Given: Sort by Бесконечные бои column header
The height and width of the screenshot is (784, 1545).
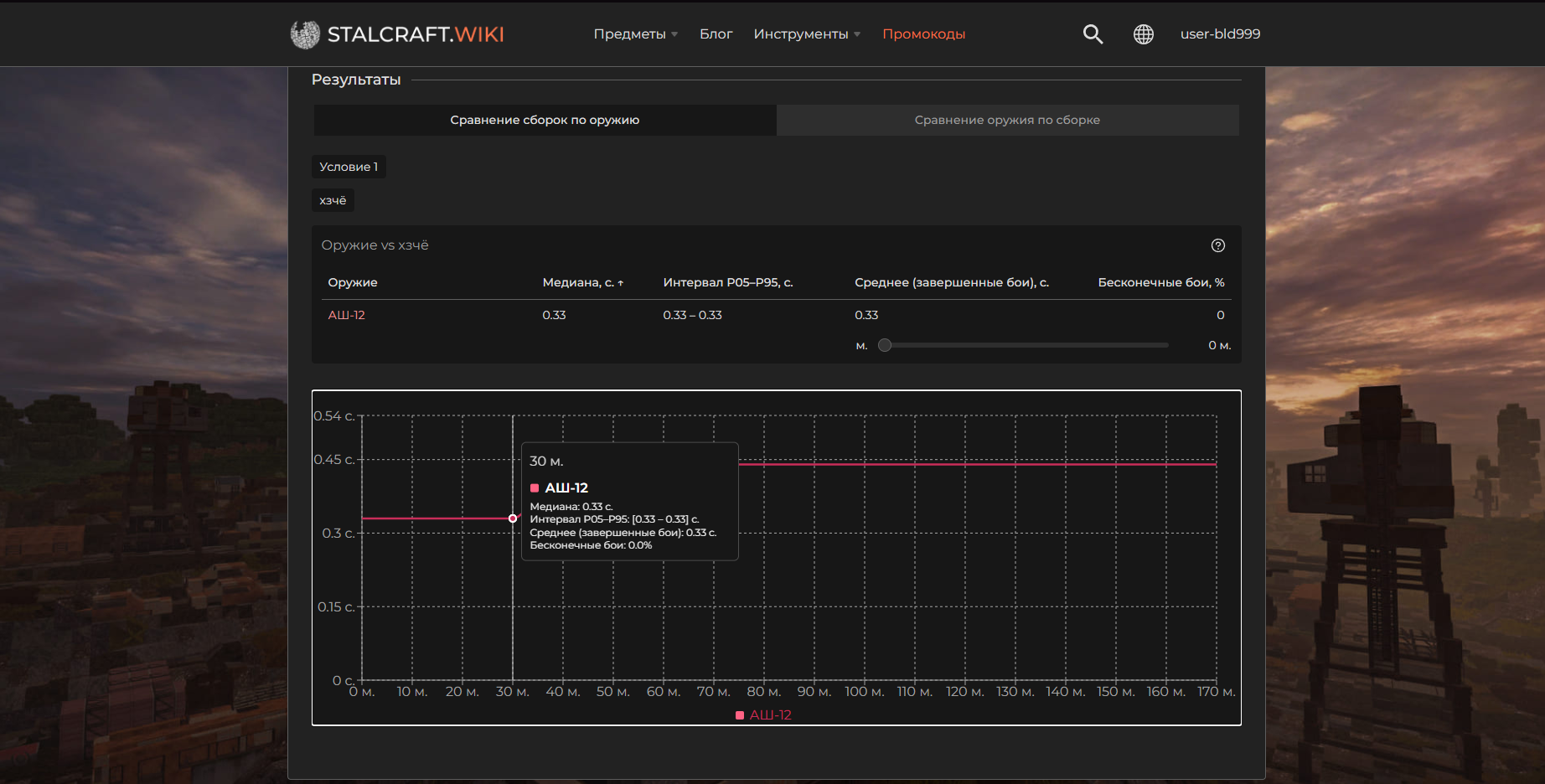Looking at the screenshot, I should click(1160, 282).
